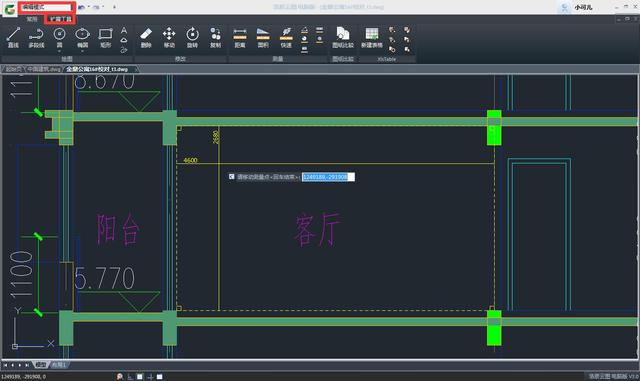The image size is (640, 381).
Task: Click the redo arrow in title bar
Action: pyautogui.click(x=96, y=7)
